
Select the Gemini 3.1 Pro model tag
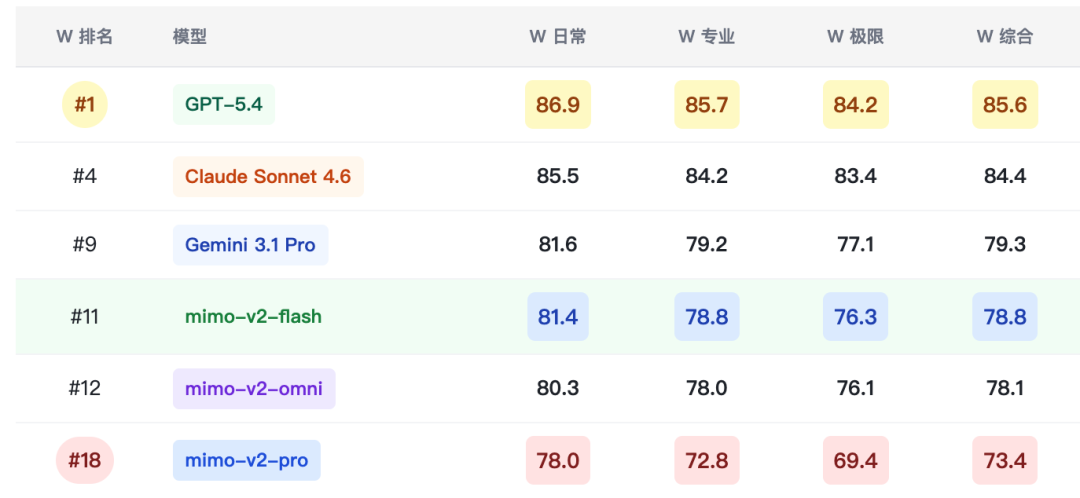point(250,245)
